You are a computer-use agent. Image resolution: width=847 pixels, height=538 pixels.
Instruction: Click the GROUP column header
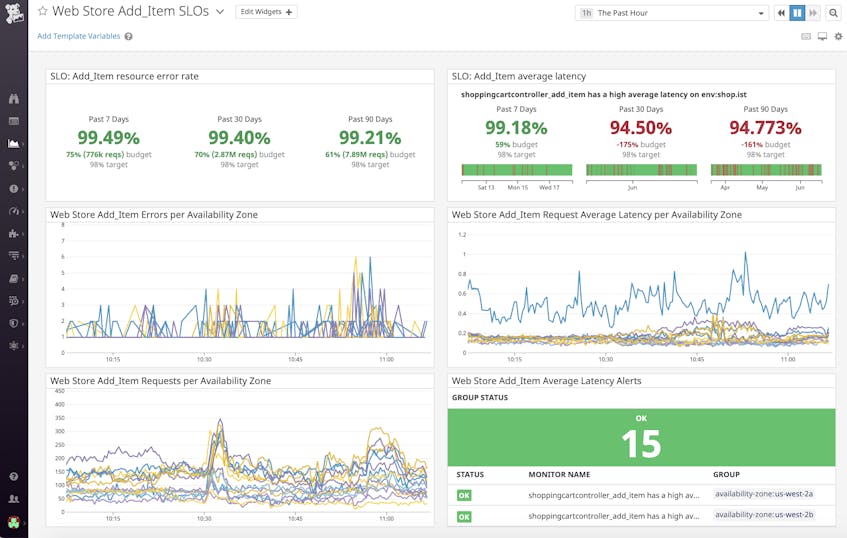click(x=726, y=475)
